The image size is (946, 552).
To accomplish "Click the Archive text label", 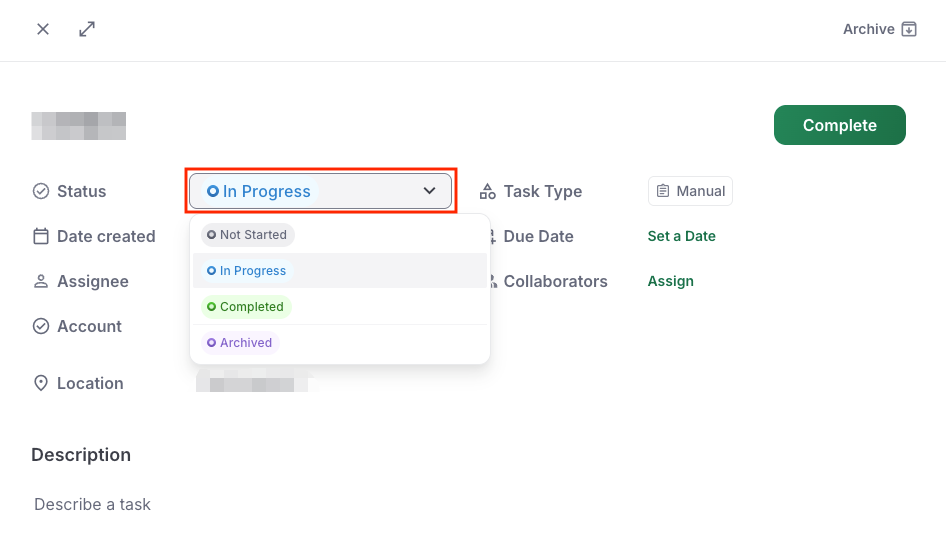I will pyautogui.click(x=868, y=29).
